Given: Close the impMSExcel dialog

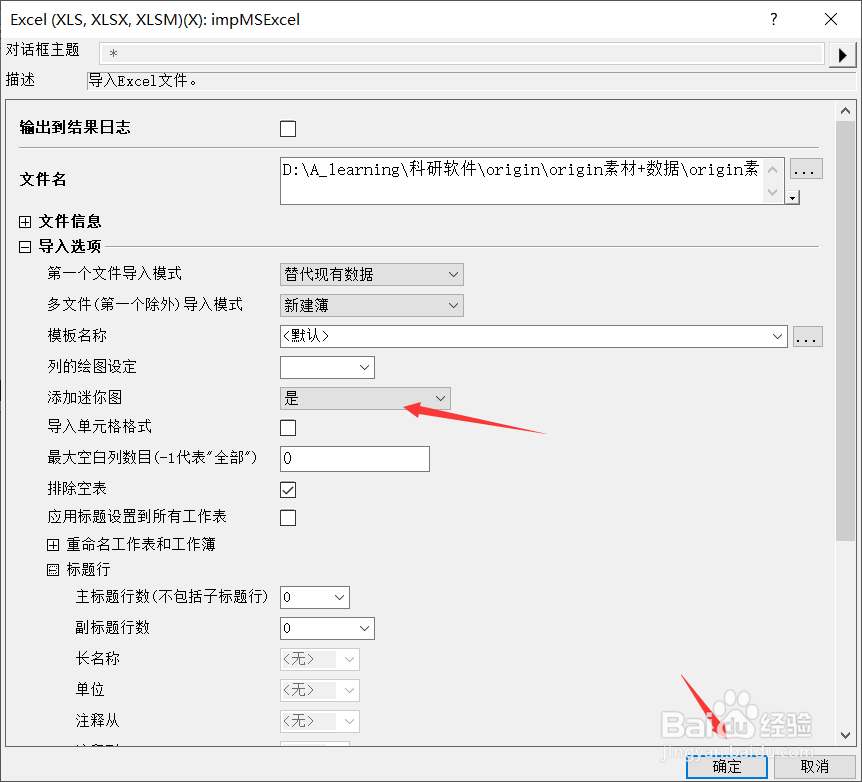Looking at the screenshot, I should pos(831,19).
